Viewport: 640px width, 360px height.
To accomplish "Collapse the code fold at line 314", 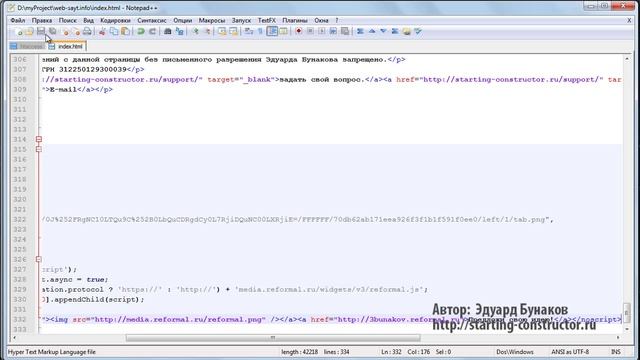I will click(x=39, y=139).
